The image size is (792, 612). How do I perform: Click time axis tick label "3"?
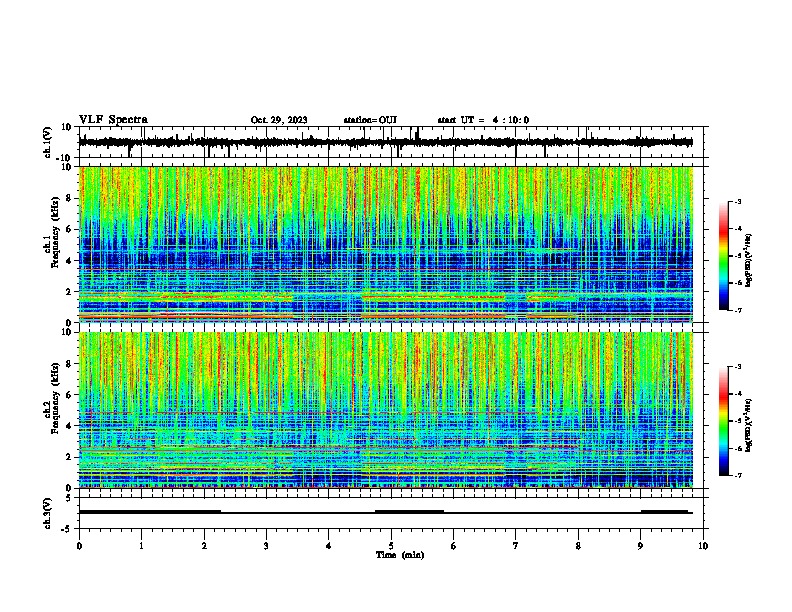coord(266,546)
